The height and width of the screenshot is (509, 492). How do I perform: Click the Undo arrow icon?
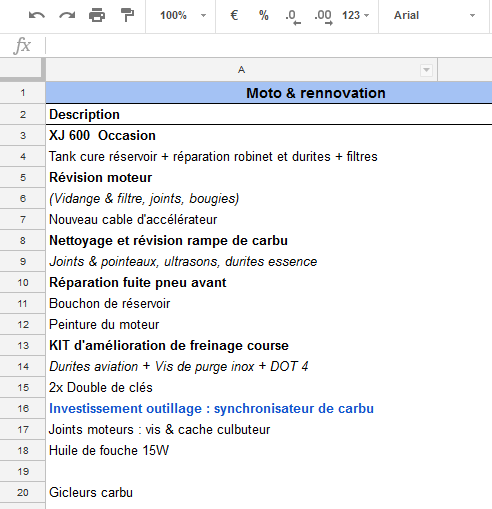(x=37, y=15)
